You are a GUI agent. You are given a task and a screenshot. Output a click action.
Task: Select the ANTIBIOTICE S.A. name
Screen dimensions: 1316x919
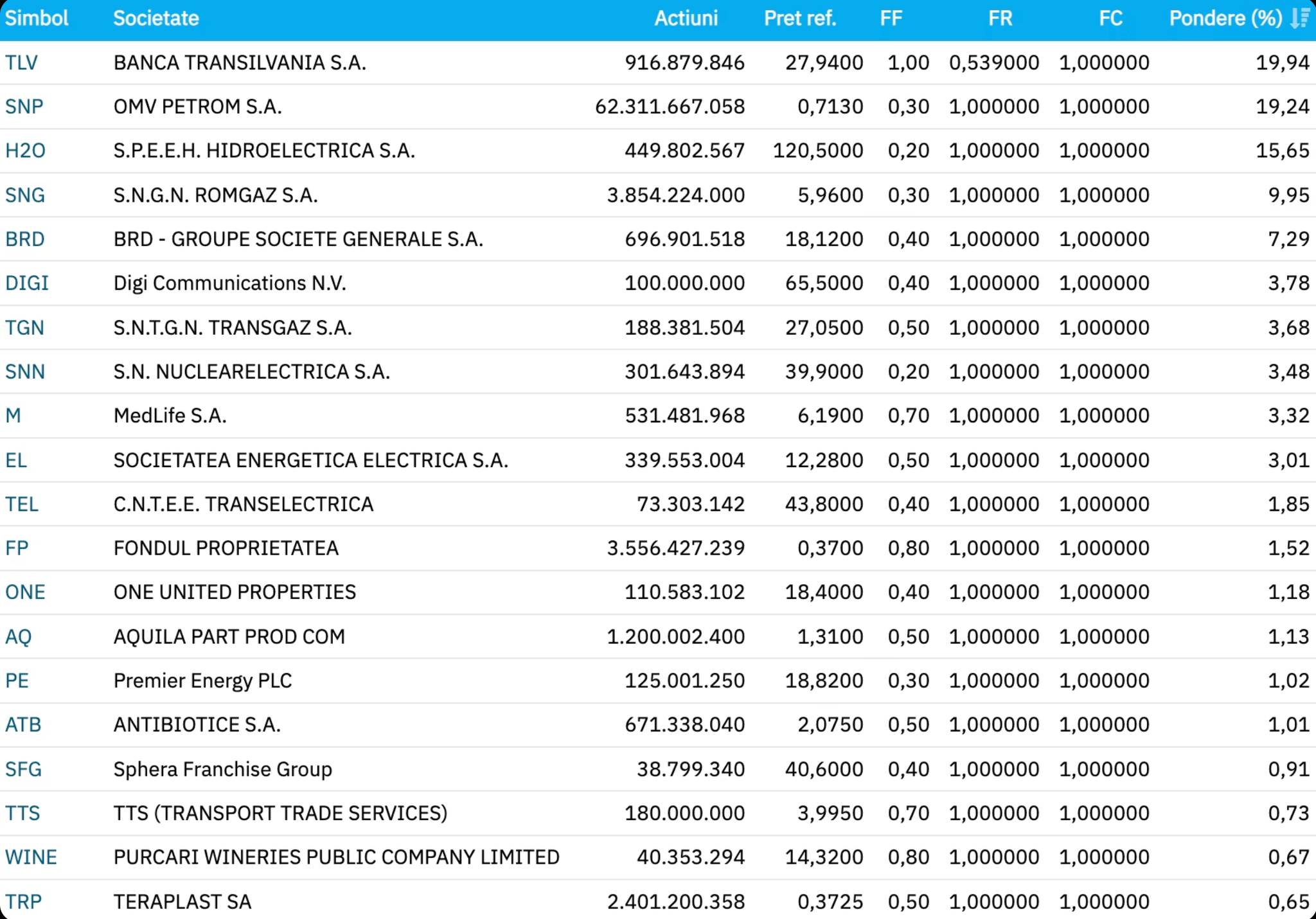(x=197, y=725)
